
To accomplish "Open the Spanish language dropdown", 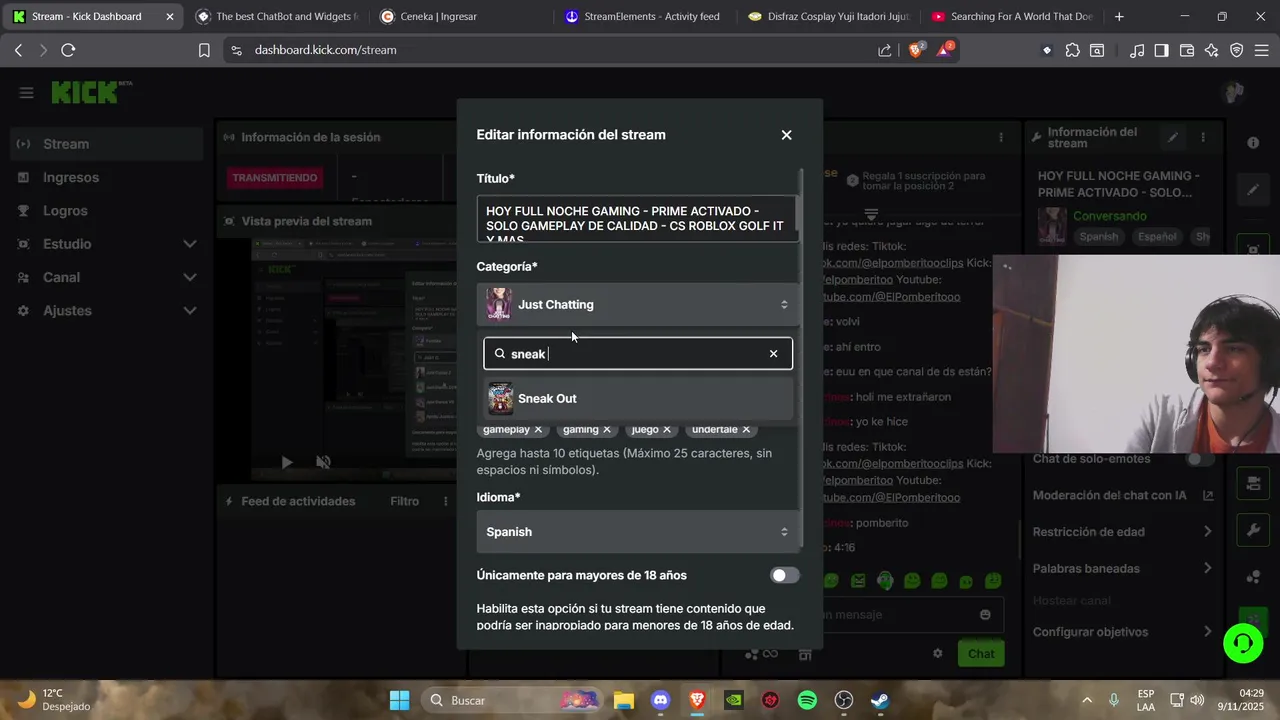I will (638, 532).
